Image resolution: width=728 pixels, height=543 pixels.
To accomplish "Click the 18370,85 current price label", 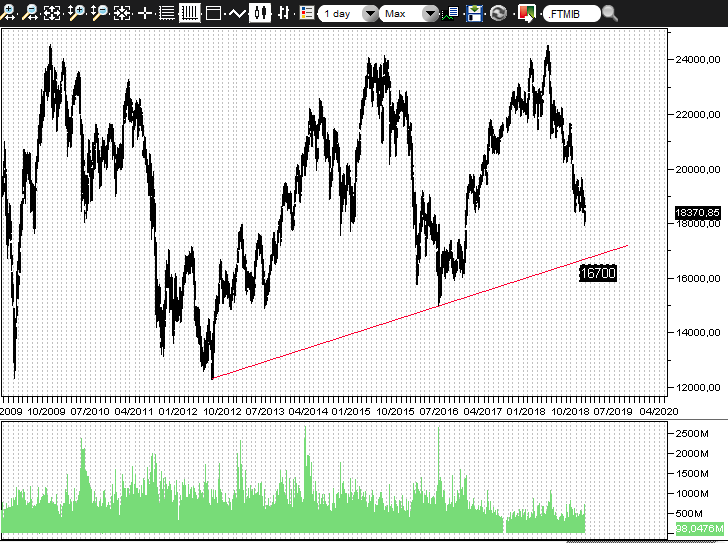I will coord(698,212).
